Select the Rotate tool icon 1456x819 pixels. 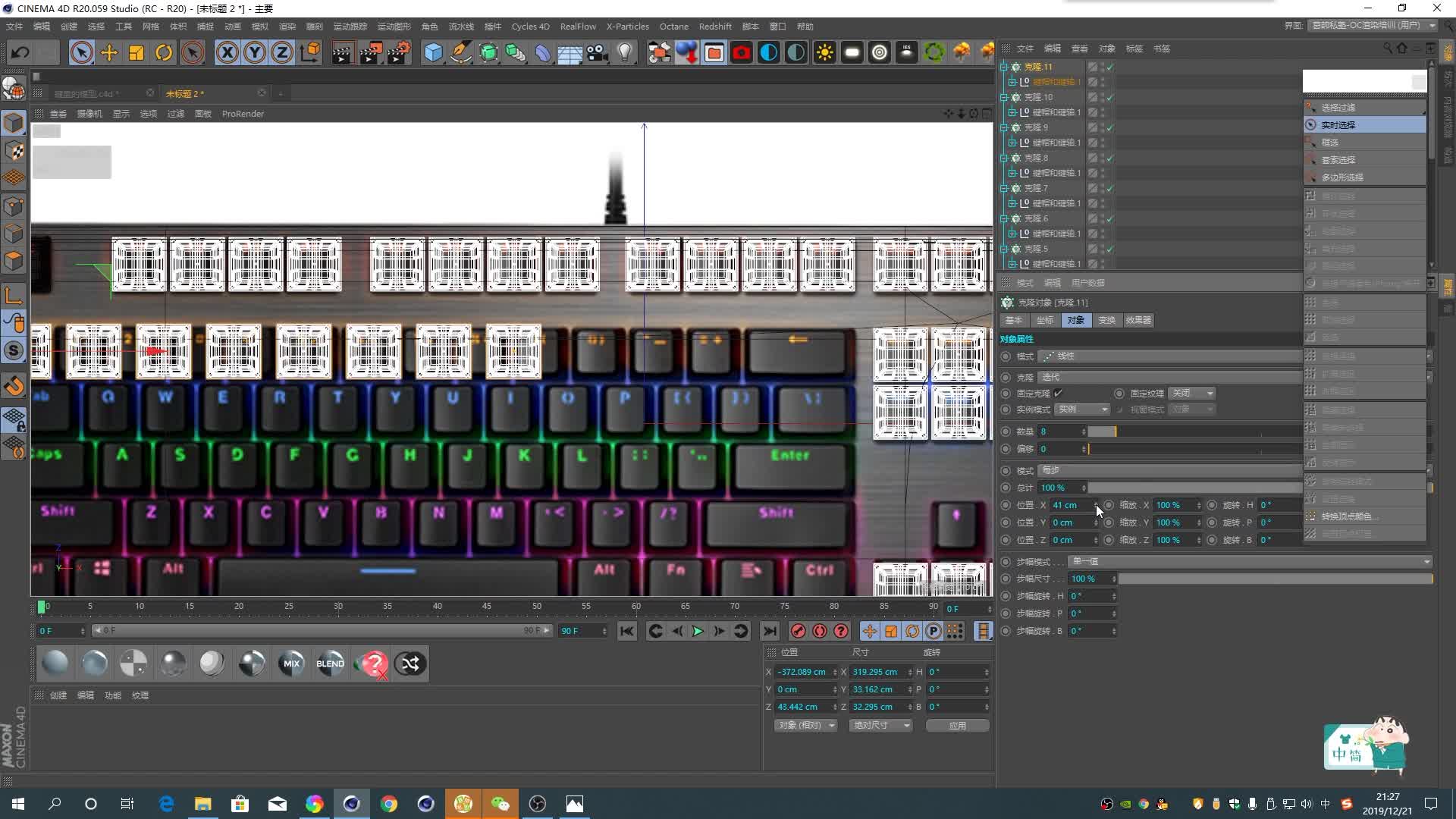click(x=164, y=52)
